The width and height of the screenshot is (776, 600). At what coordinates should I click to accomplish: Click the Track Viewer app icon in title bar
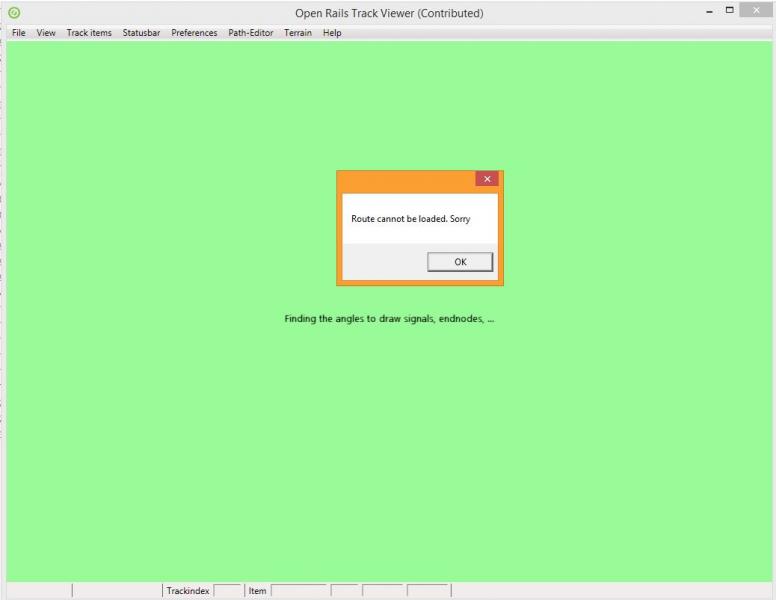coord(14,12)
